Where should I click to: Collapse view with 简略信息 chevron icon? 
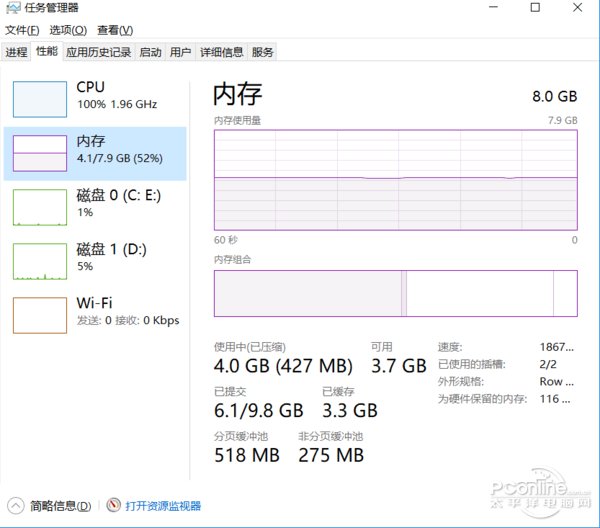[16, 506]
